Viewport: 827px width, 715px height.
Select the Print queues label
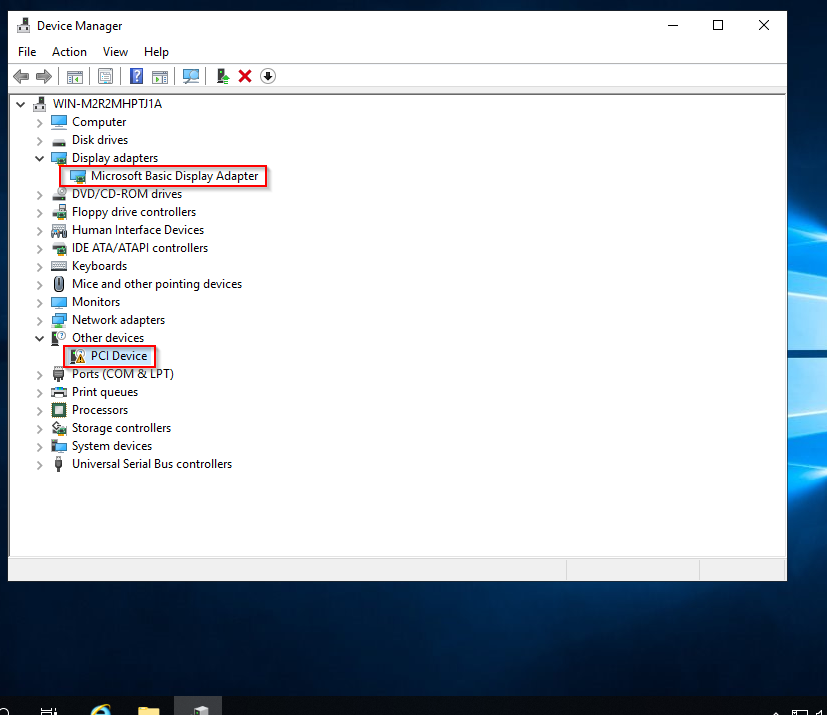[x=105, y=392]
